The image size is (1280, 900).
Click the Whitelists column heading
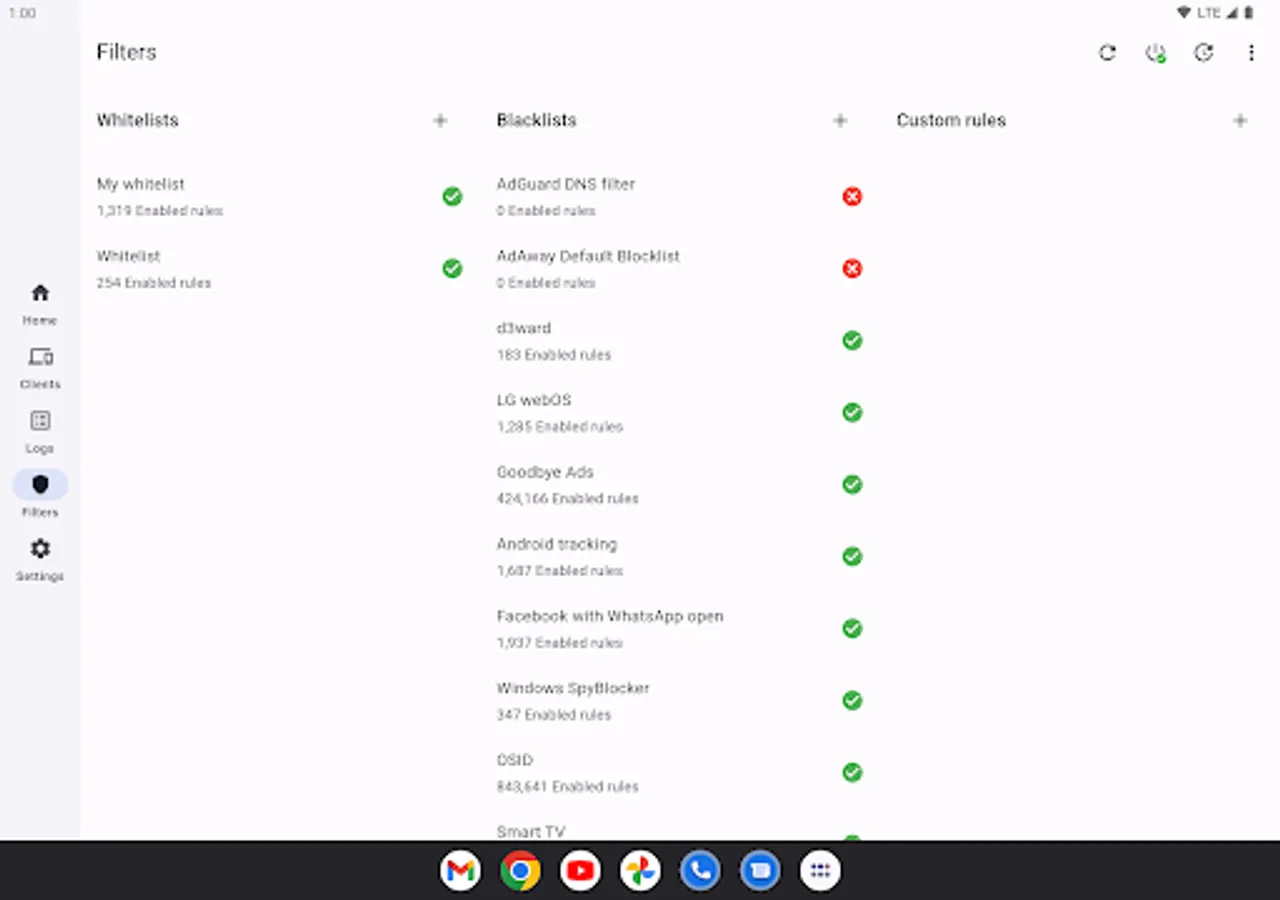pos(138,120)
